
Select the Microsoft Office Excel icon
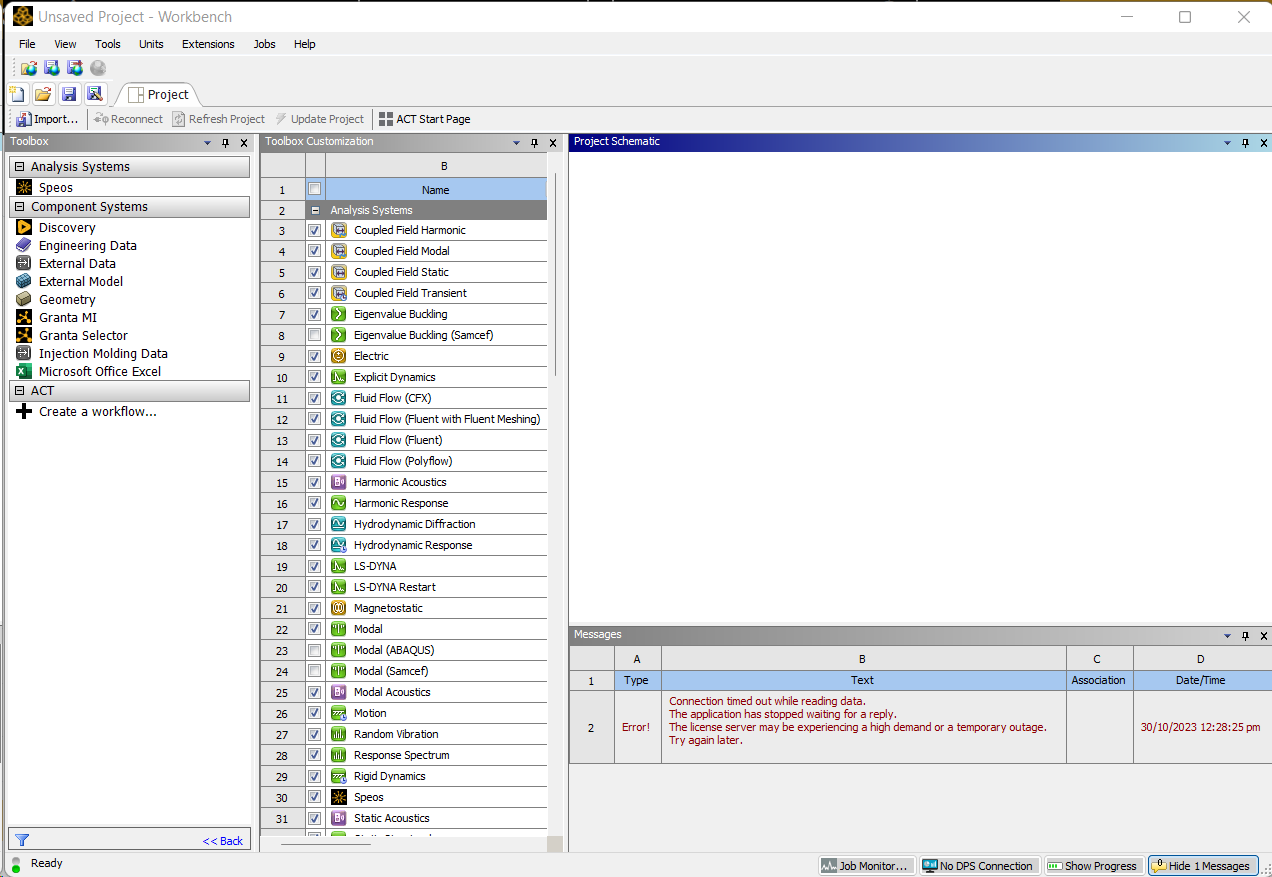tap(24, 371)
